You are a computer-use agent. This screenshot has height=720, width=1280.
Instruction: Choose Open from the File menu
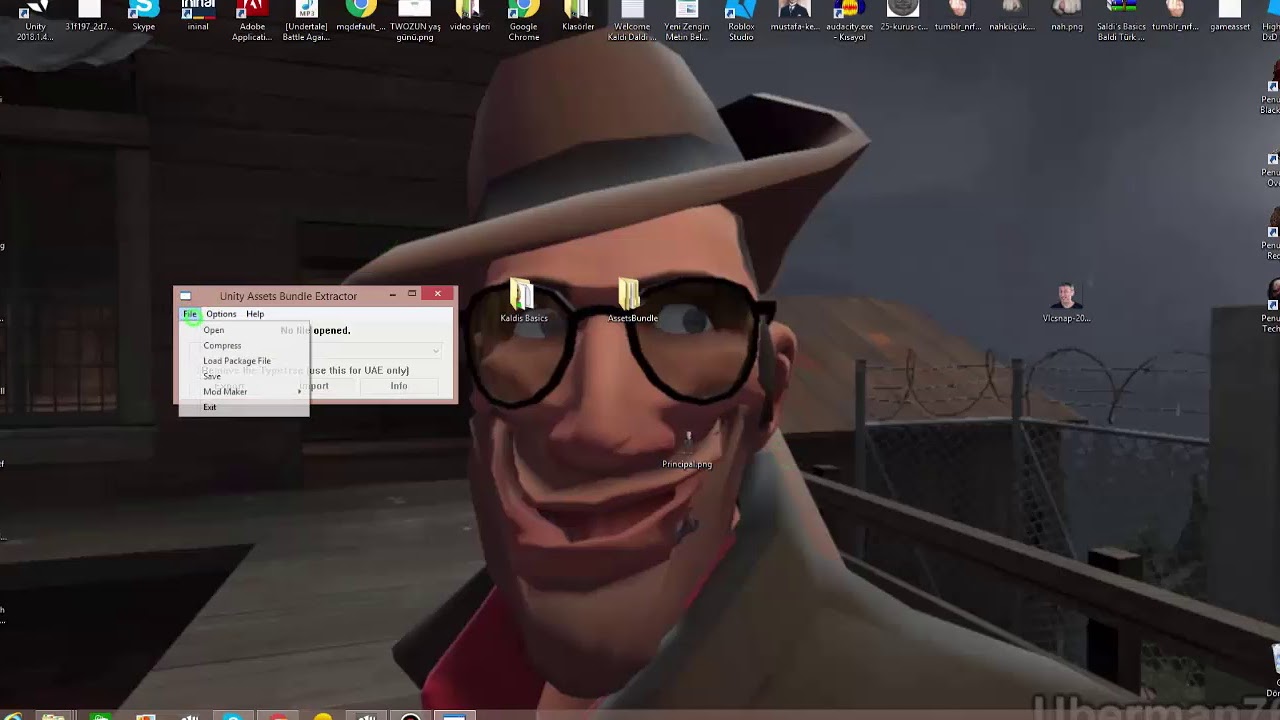243,330
